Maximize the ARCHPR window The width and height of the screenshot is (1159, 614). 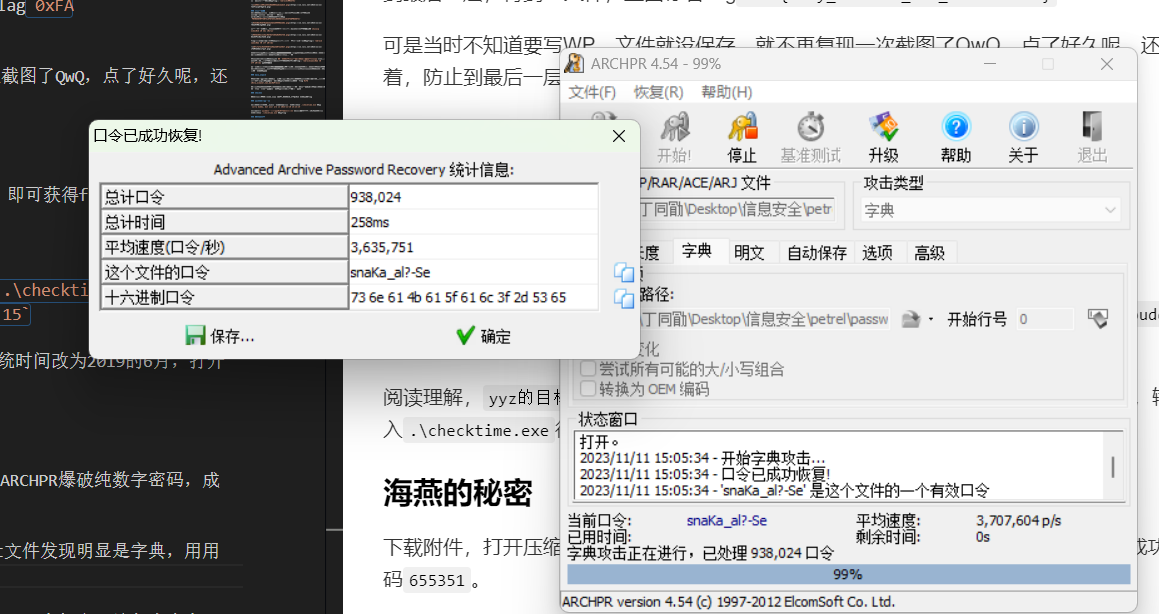pyautogui.click(x=1048, y=64)
